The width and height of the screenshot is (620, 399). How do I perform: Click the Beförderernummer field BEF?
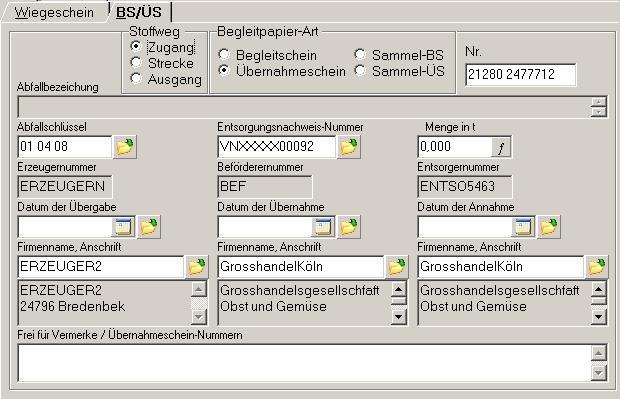tap(265, 187)
